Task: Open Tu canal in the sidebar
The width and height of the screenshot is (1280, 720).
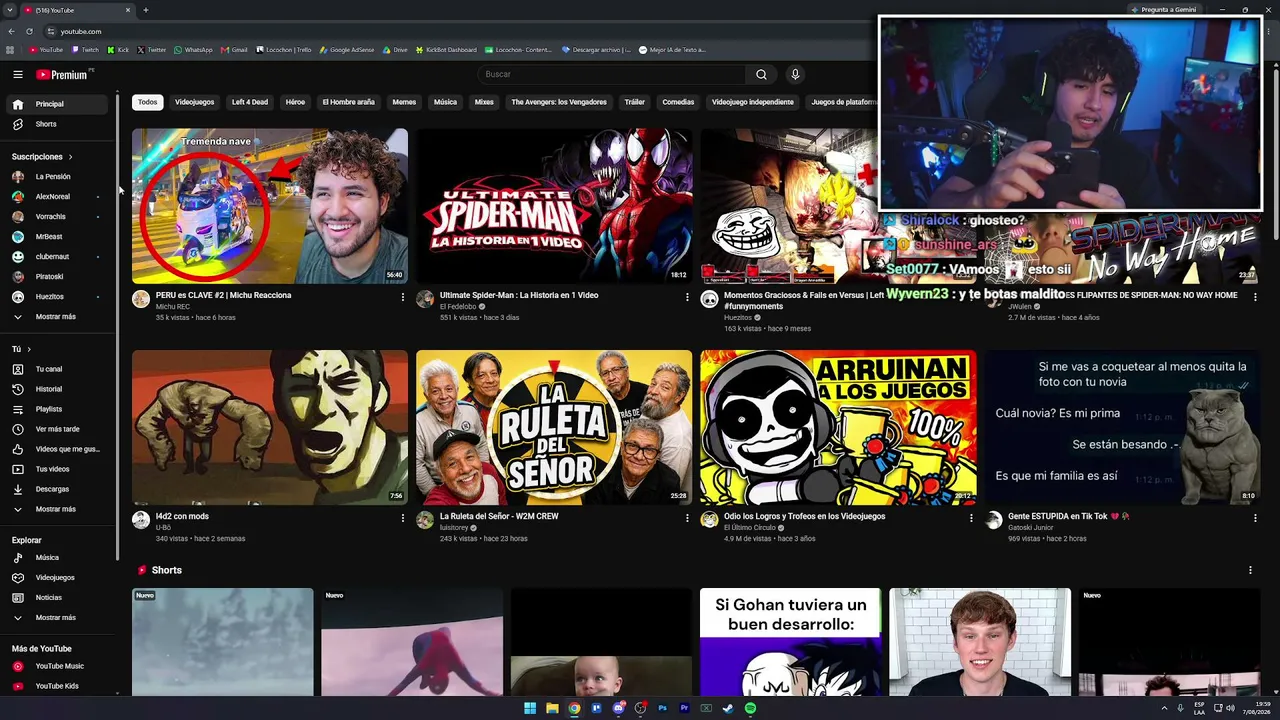Action: coord(58,369)
